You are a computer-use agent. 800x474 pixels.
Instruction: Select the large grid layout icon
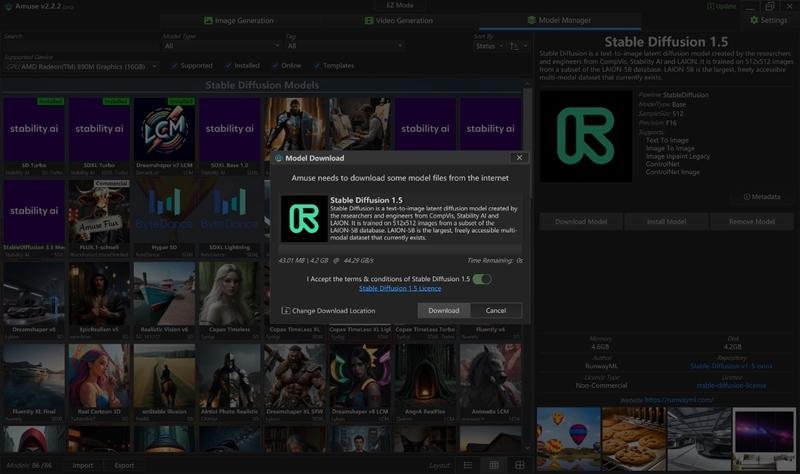click(520, 465)
